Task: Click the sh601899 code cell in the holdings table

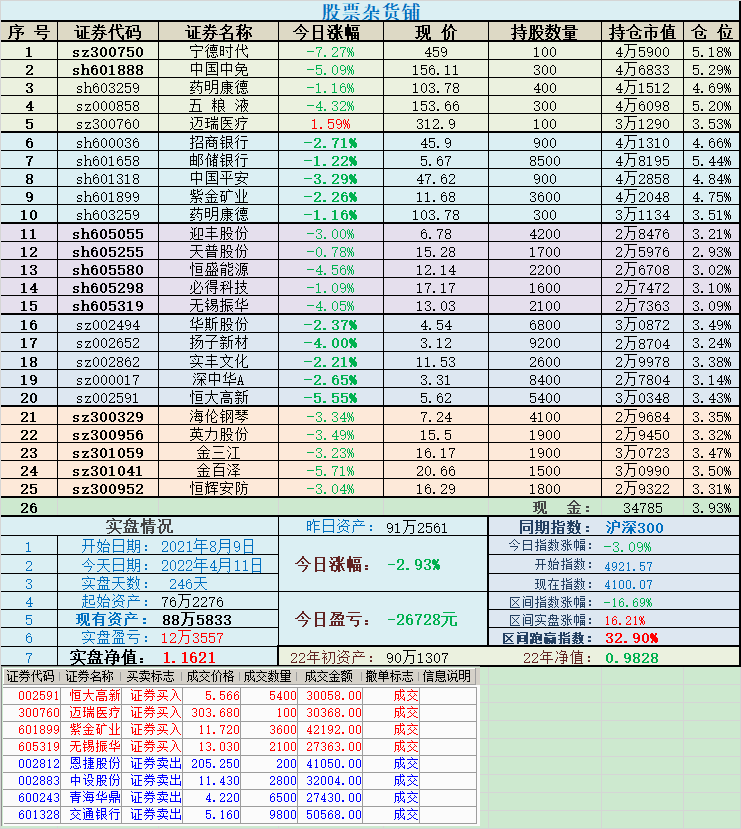Action: [x=108, y=197]
